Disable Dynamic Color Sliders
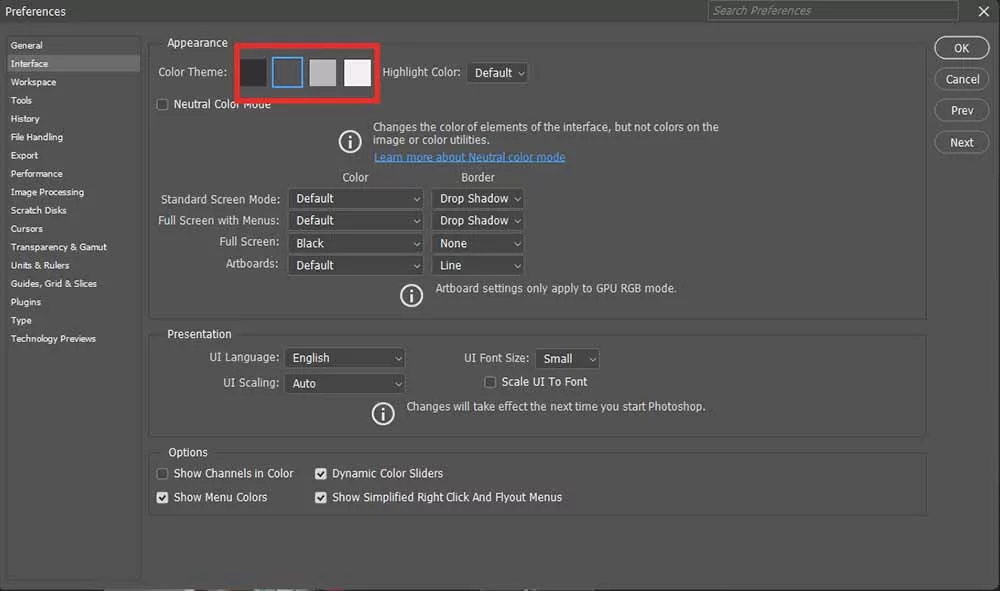Viewport: 1000px width, 591px height. click(x=320, y=473)
